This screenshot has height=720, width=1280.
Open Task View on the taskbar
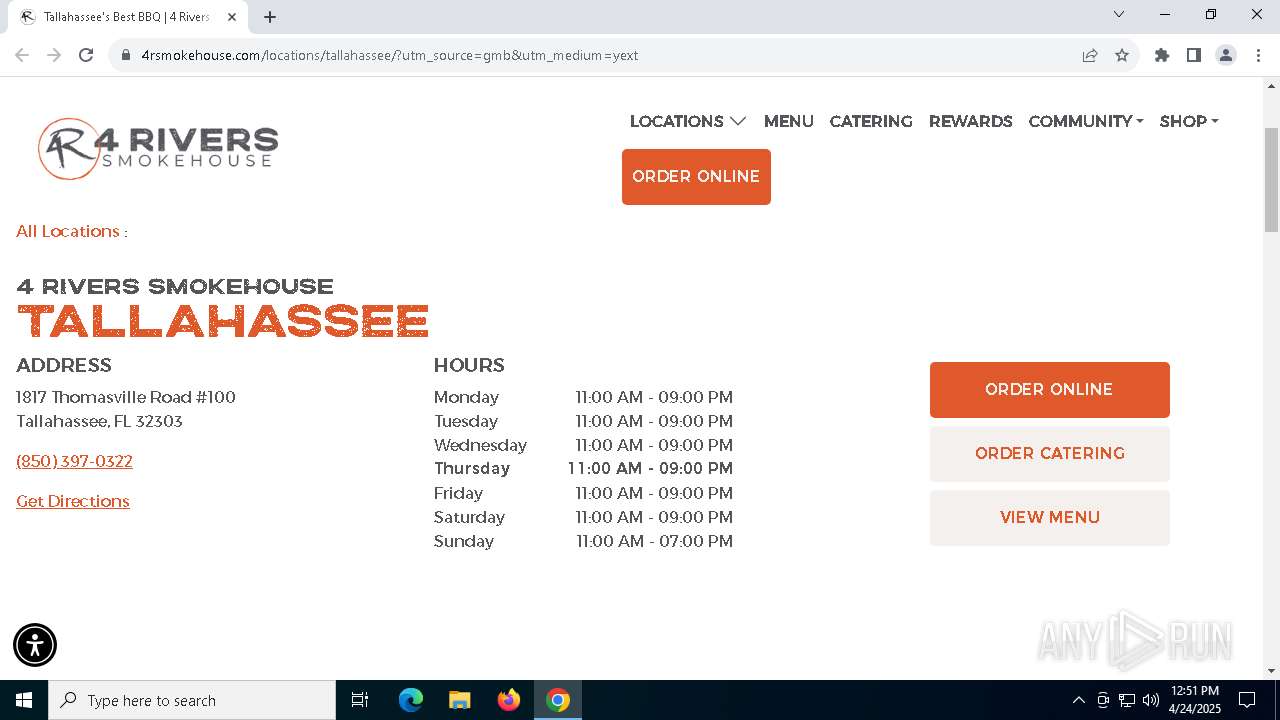[x=360, y=700]
